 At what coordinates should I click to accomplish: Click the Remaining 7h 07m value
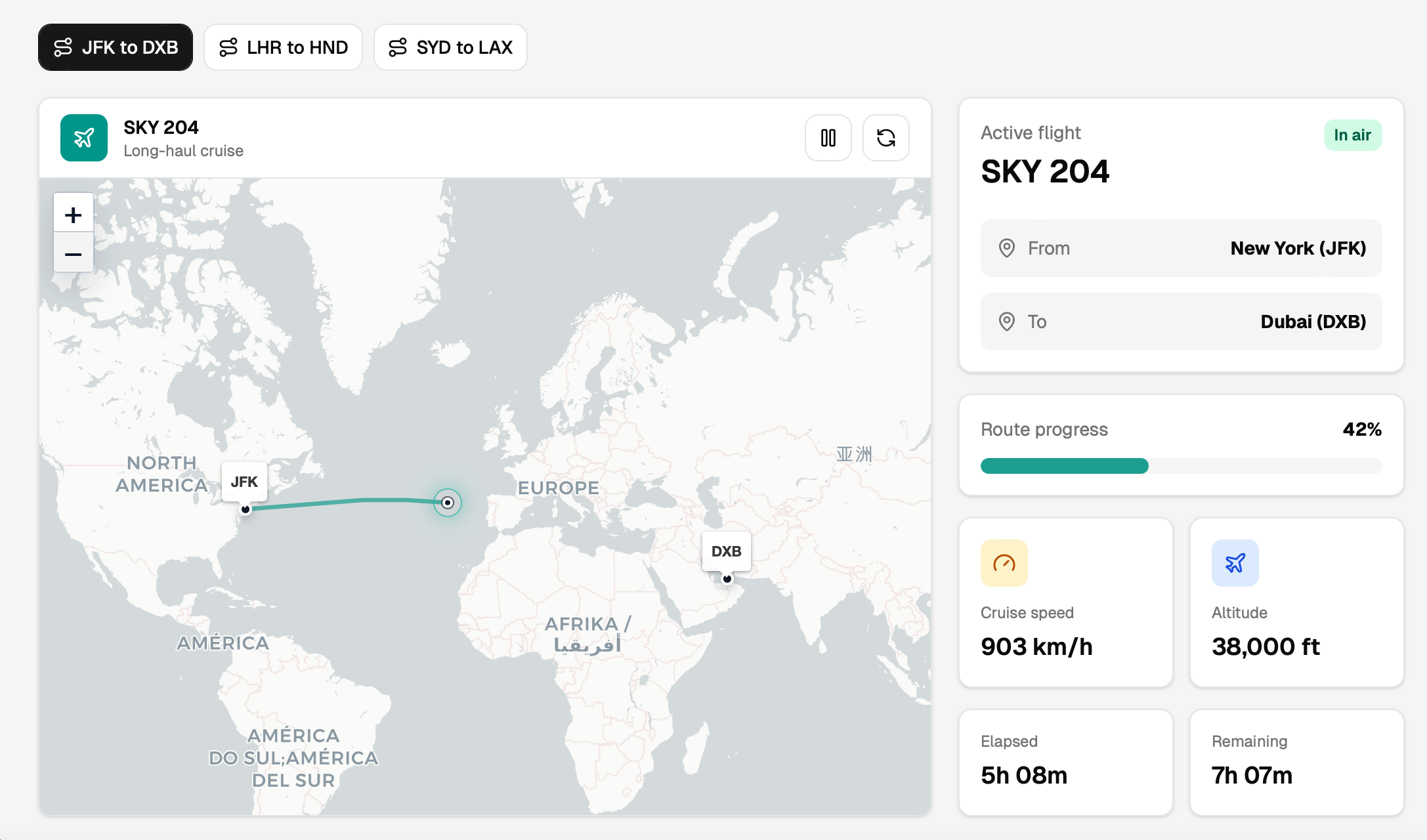(x=1252, y=775)
